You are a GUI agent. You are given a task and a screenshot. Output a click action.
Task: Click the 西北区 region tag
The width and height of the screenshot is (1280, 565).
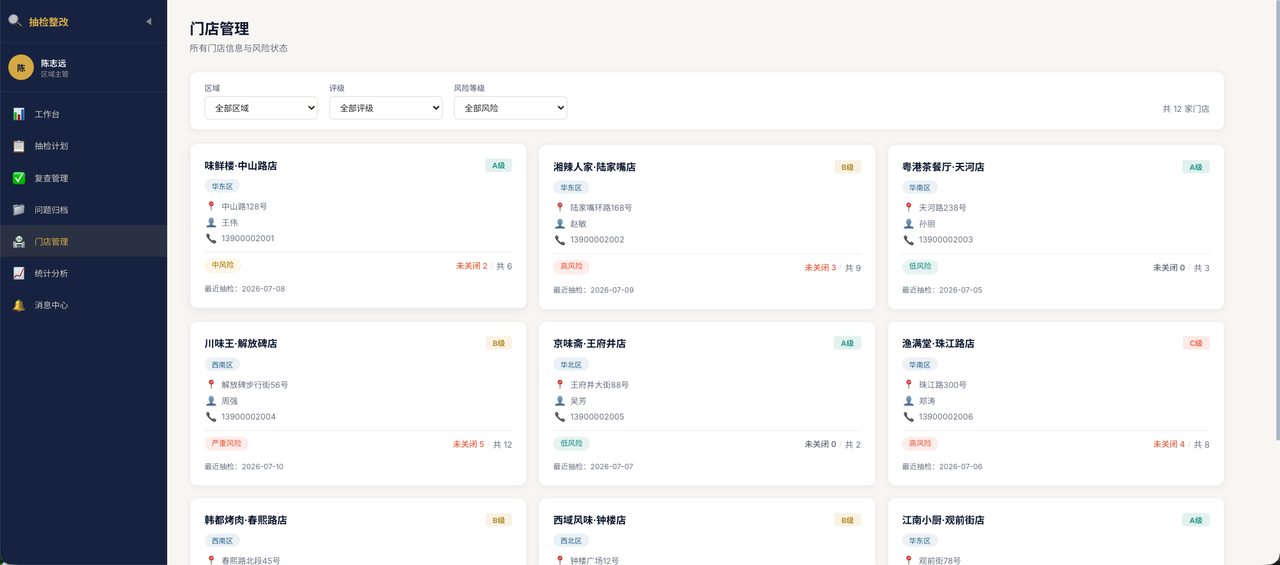pyautogui.click(x=571, y=541)
